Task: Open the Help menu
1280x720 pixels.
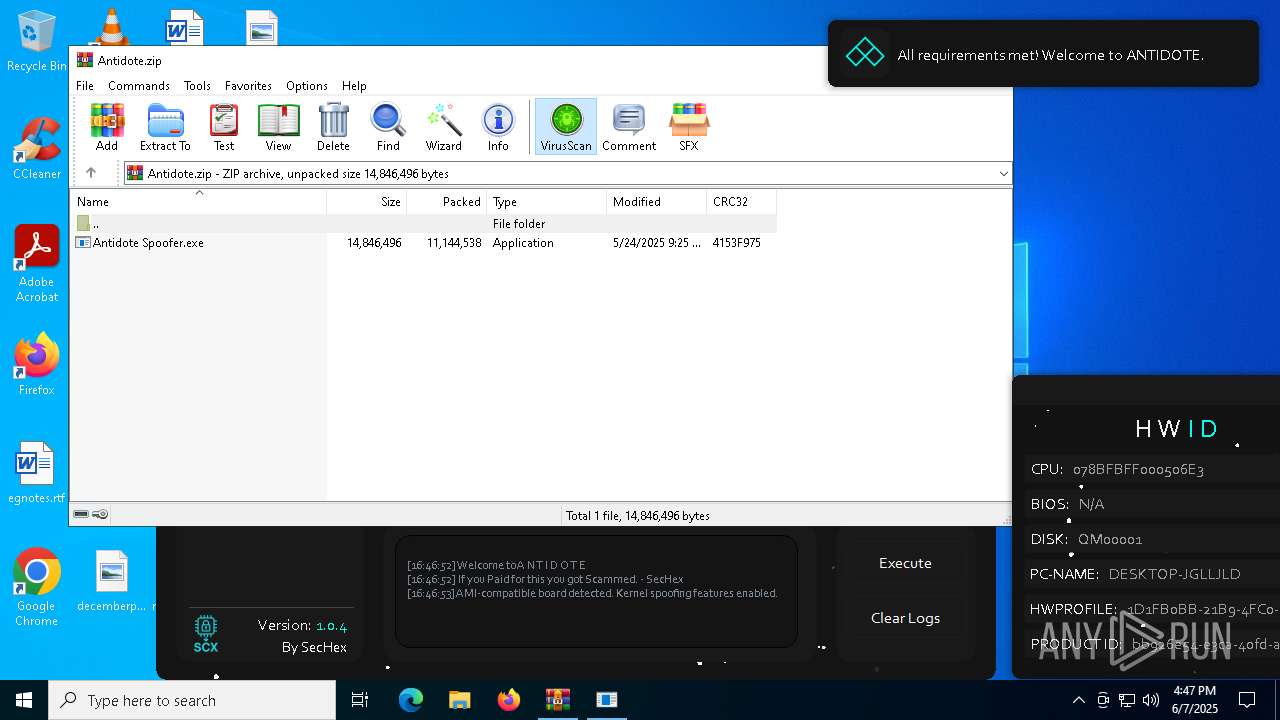Action: click(x=354, y=86)
